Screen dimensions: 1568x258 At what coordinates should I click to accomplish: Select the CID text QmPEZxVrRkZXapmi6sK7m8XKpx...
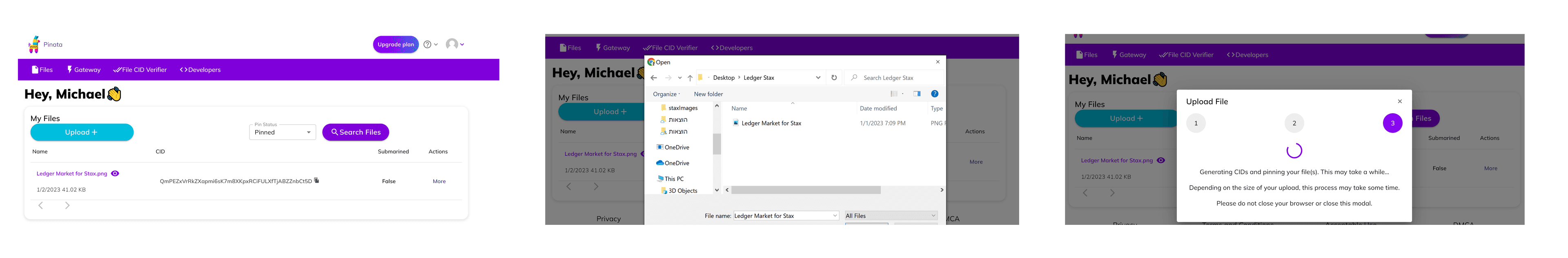coord(236,181)
